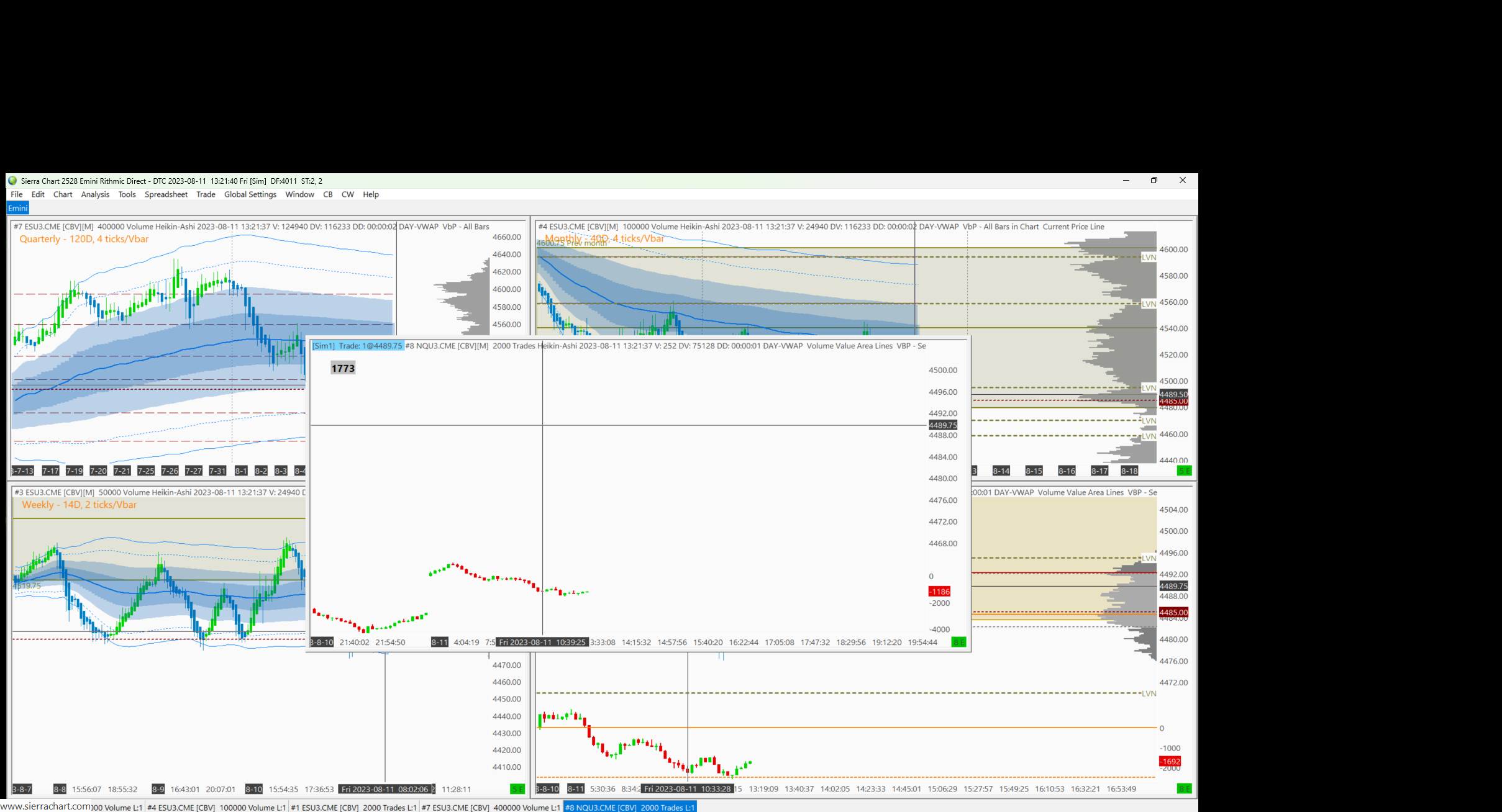Click the red -1186 value label
The image size is (1502, 812).
939,592
